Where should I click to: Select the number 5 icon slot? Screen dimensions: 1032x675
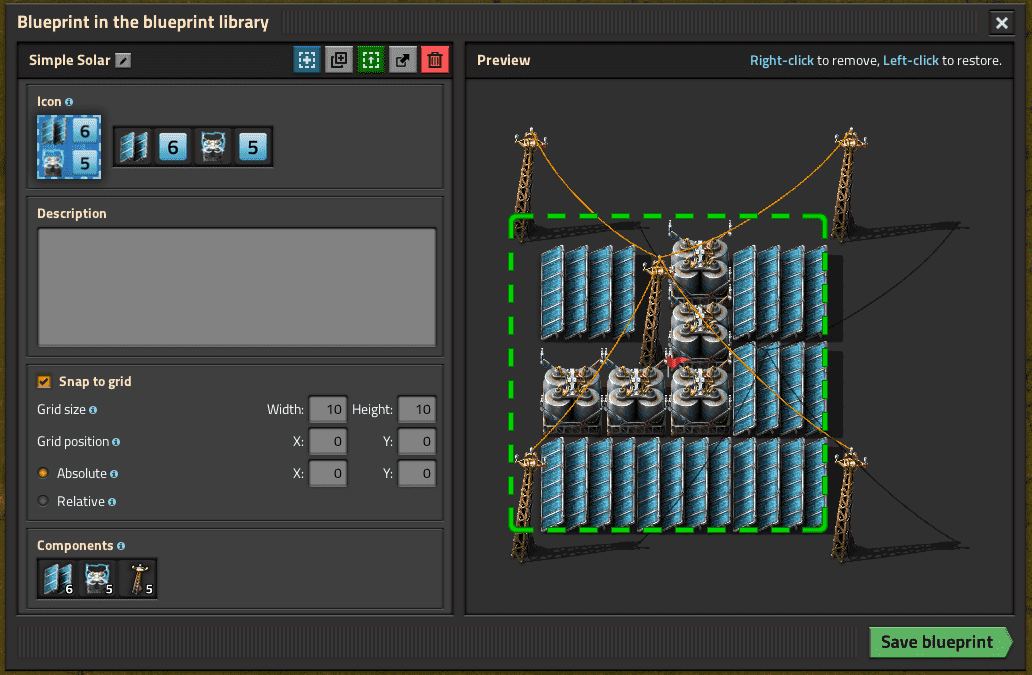(x=253, y=147)
